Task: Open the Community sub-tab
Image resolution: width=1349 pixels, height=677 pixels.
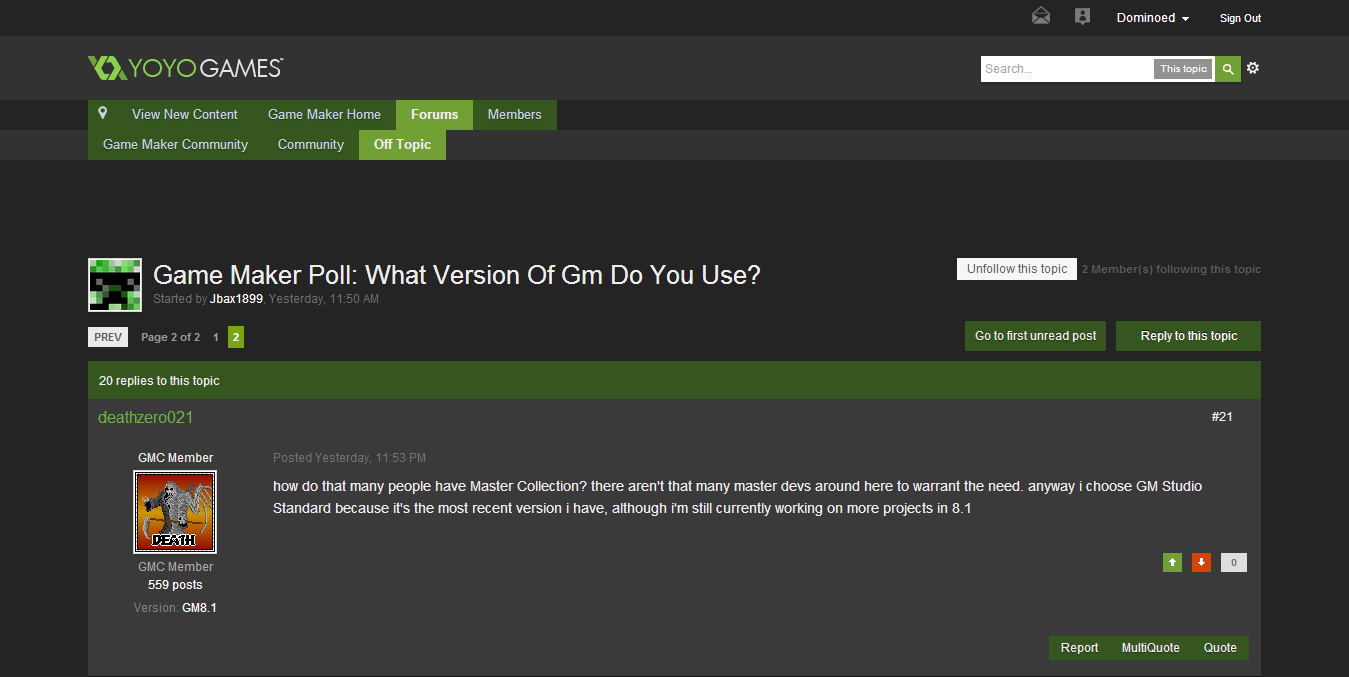Action: point(311,145)
